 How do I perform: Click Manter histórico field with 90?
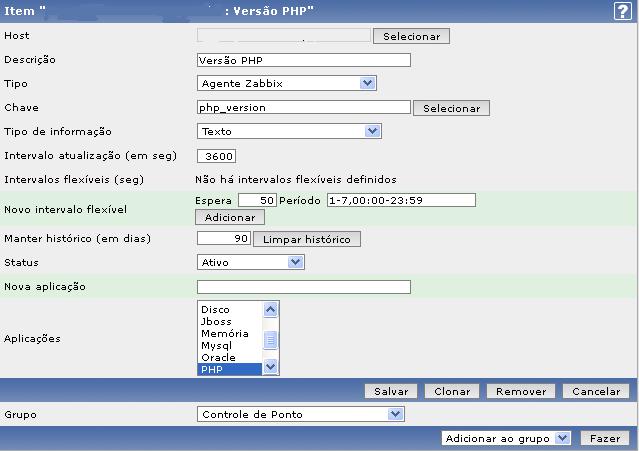click(224, 238)
